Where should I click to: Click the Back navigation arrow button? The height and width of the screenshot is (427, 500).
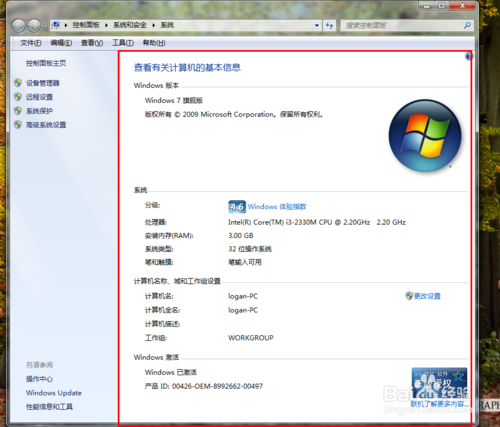coord(18,26)
